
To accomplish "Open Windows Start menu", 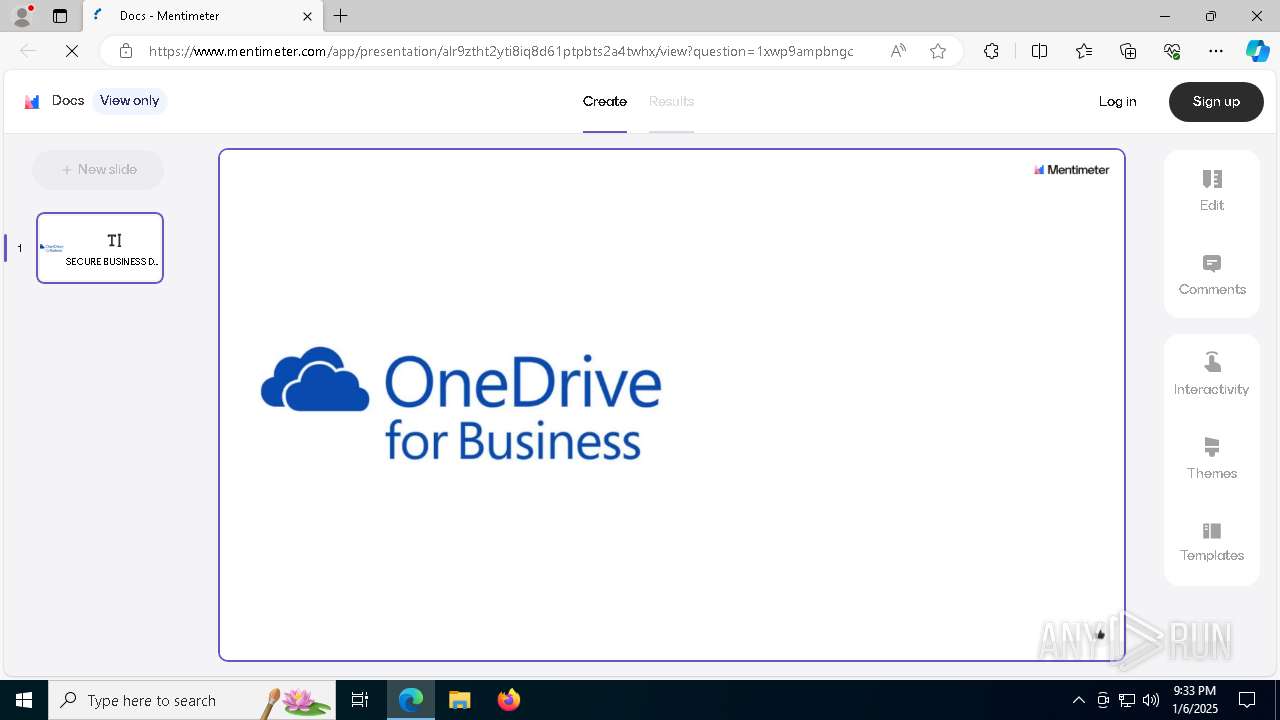I will click(24, 700).
